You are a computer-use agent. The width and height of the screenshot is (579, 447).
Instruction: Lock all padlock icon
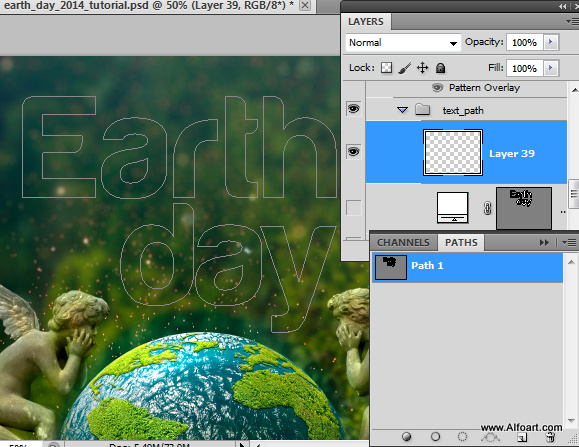tap(441, 68)
